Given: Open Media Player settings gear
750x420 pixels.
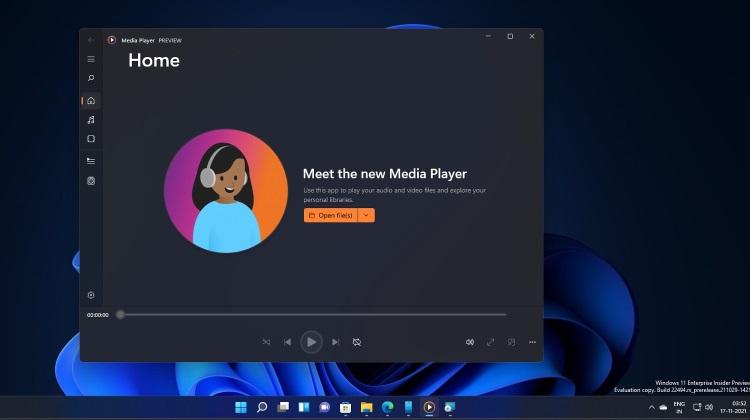Looking at the screenshot, I should click(x=91, y=295).
